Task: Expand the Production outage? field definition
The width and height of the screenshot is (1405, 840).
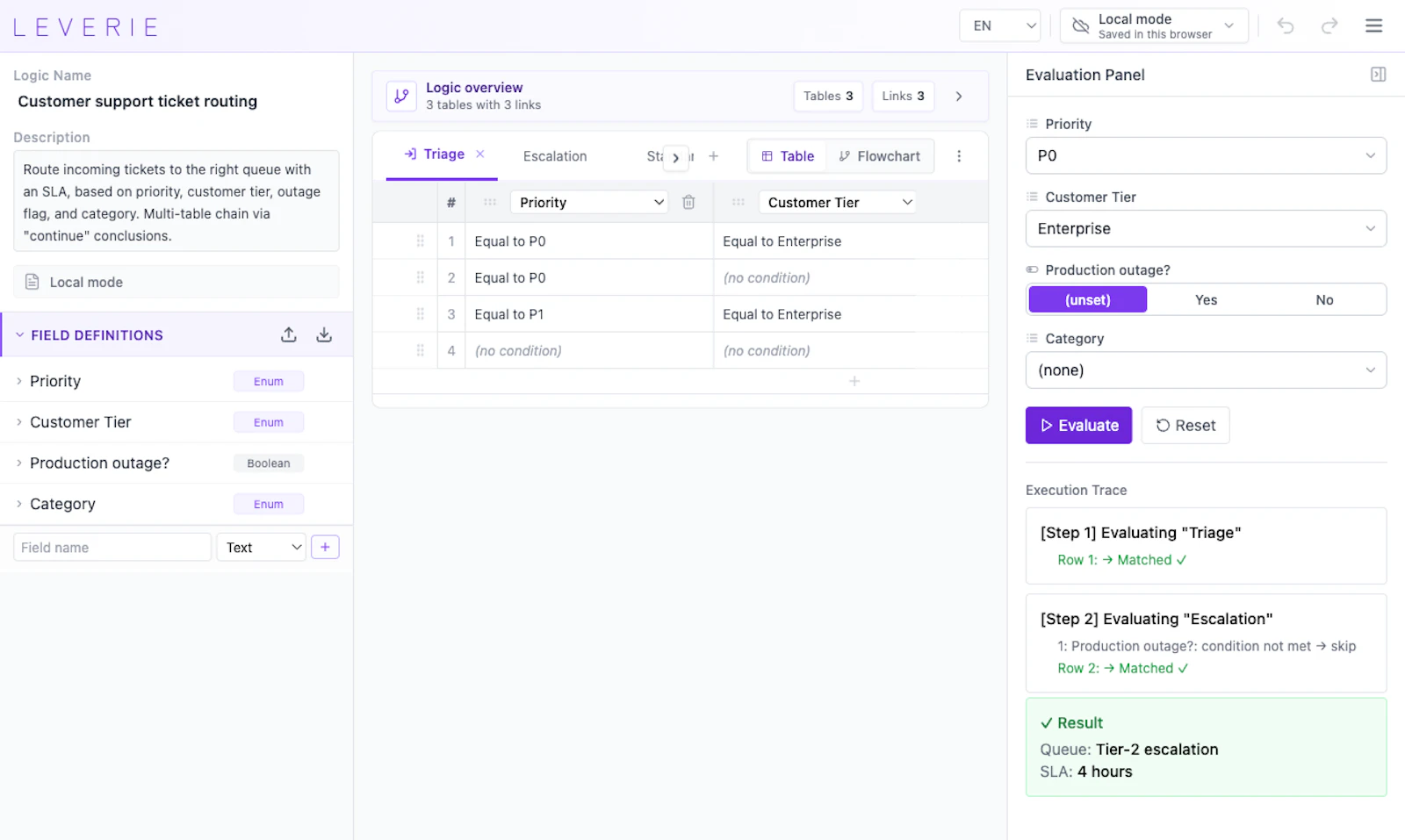Action: [x=19, y=463]
